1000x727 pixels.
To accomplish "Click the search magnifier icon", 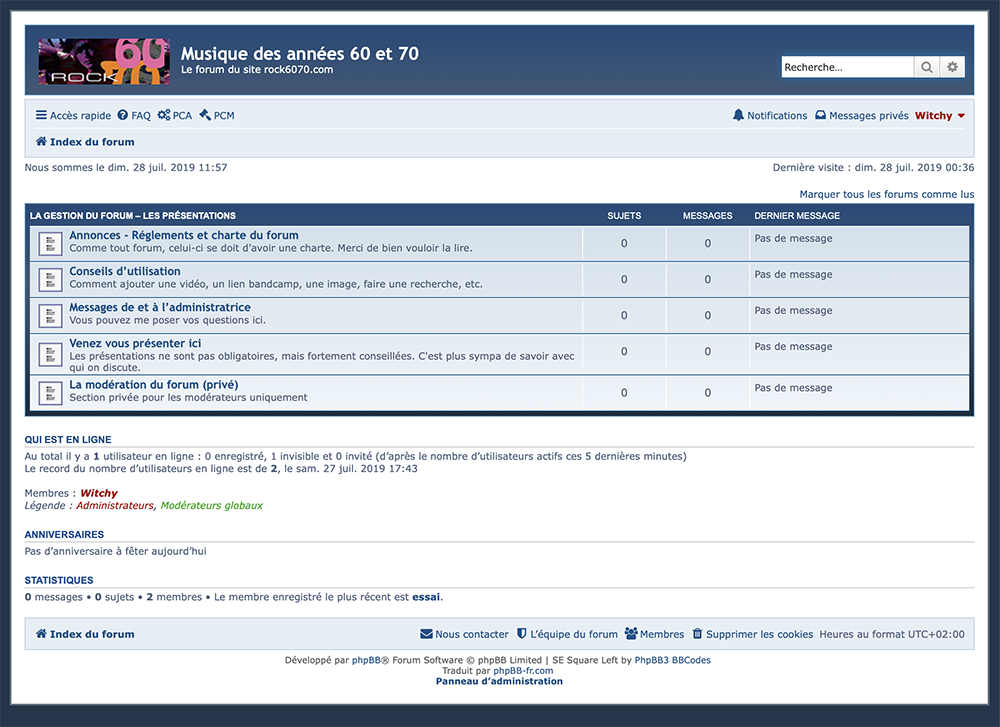I will [x=927, y=67].
